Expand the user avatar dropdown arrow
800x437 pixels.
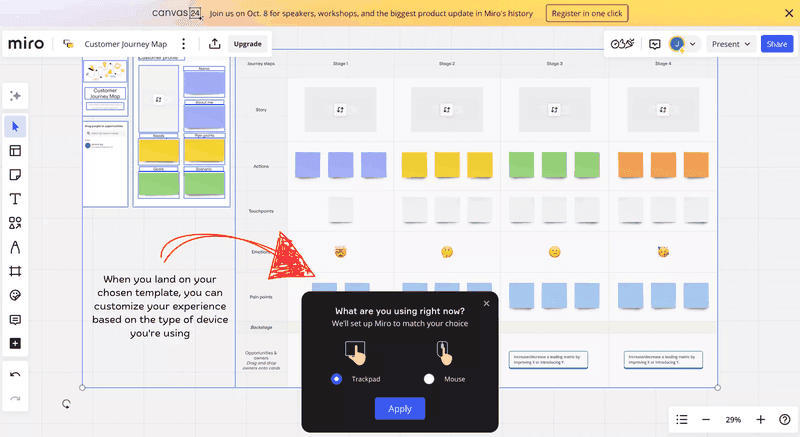pyautogui.click(x=693, y=44)
